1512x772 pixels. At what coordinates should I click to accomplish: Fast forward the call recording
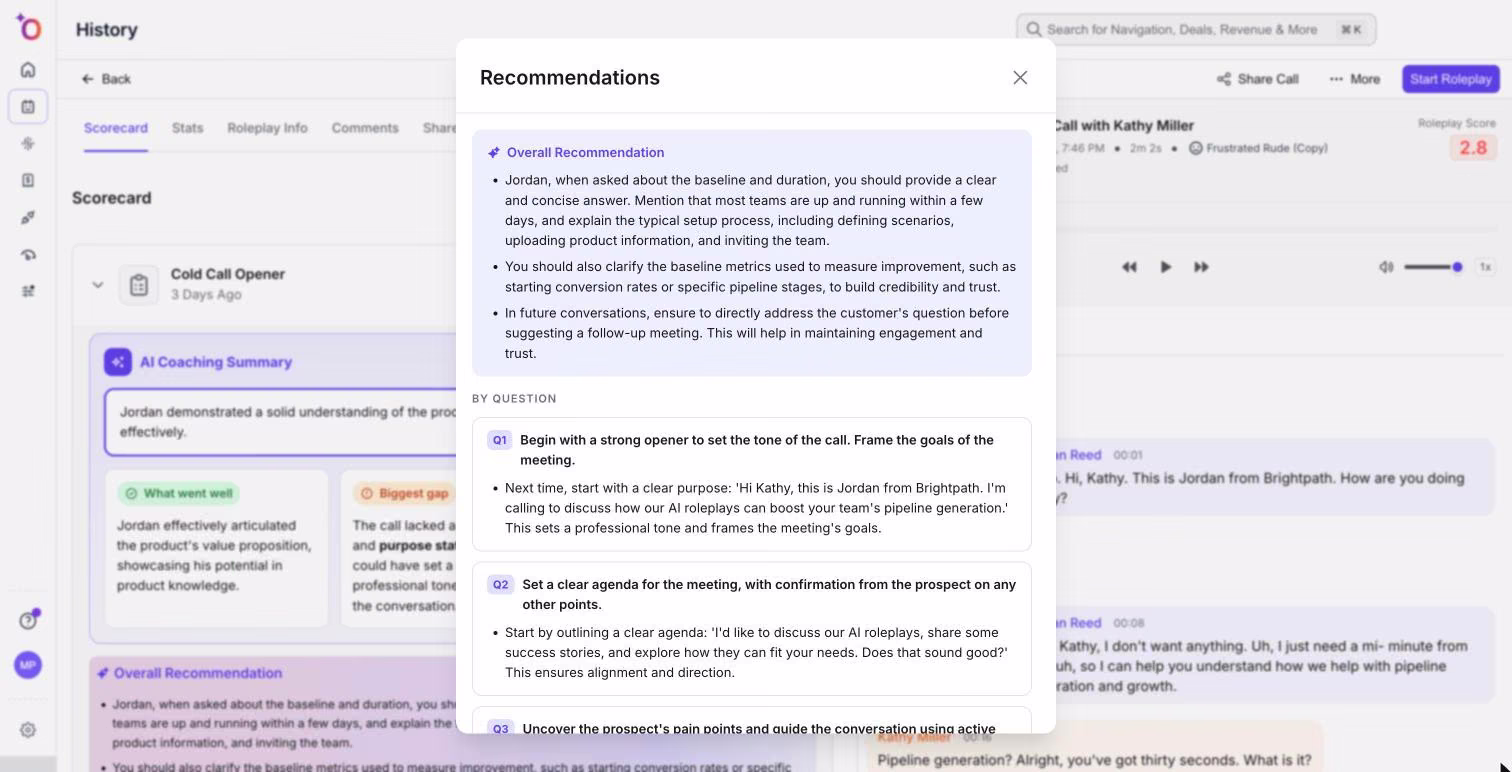[x=1201, y=267]
